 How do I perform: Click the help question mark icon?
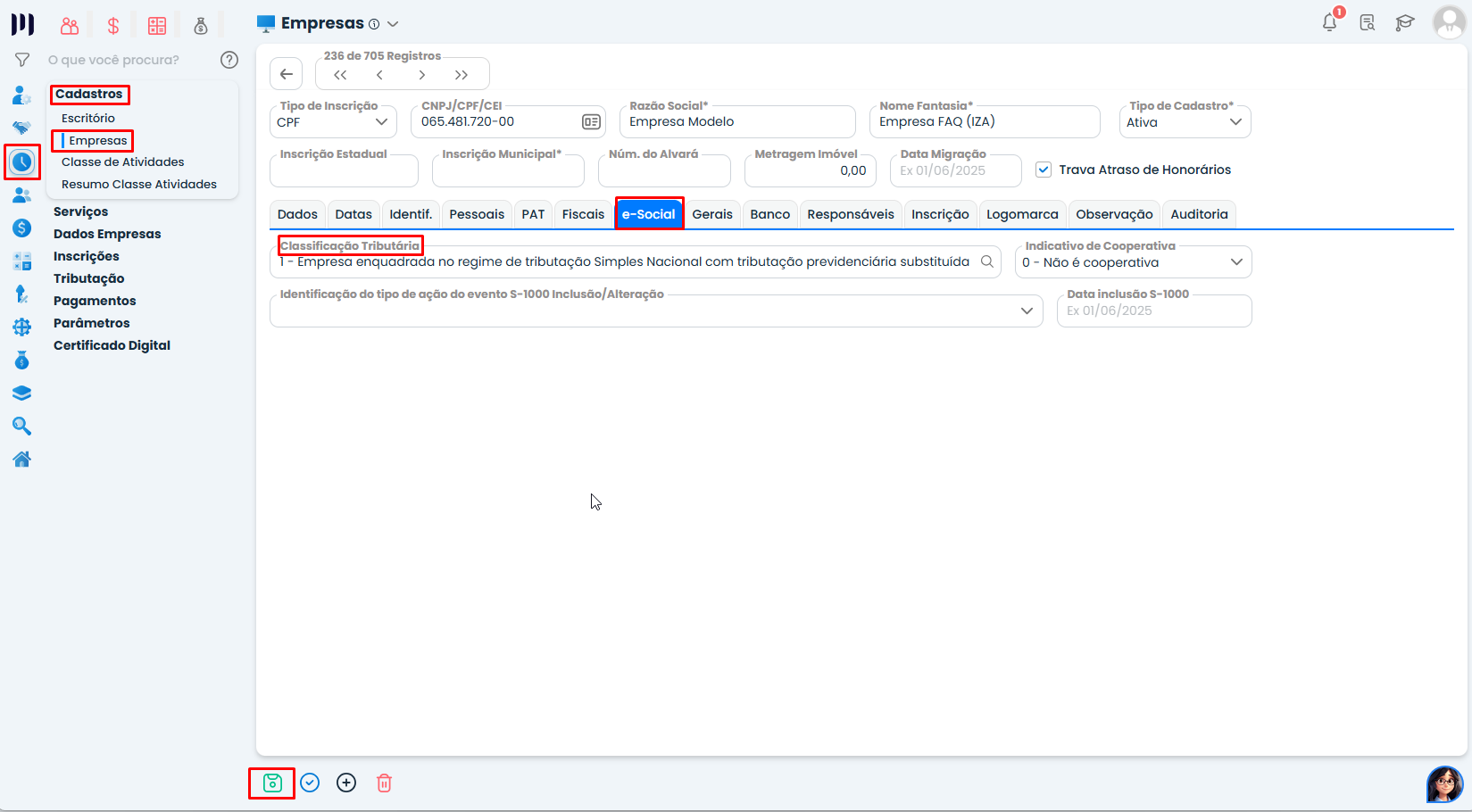229,60
